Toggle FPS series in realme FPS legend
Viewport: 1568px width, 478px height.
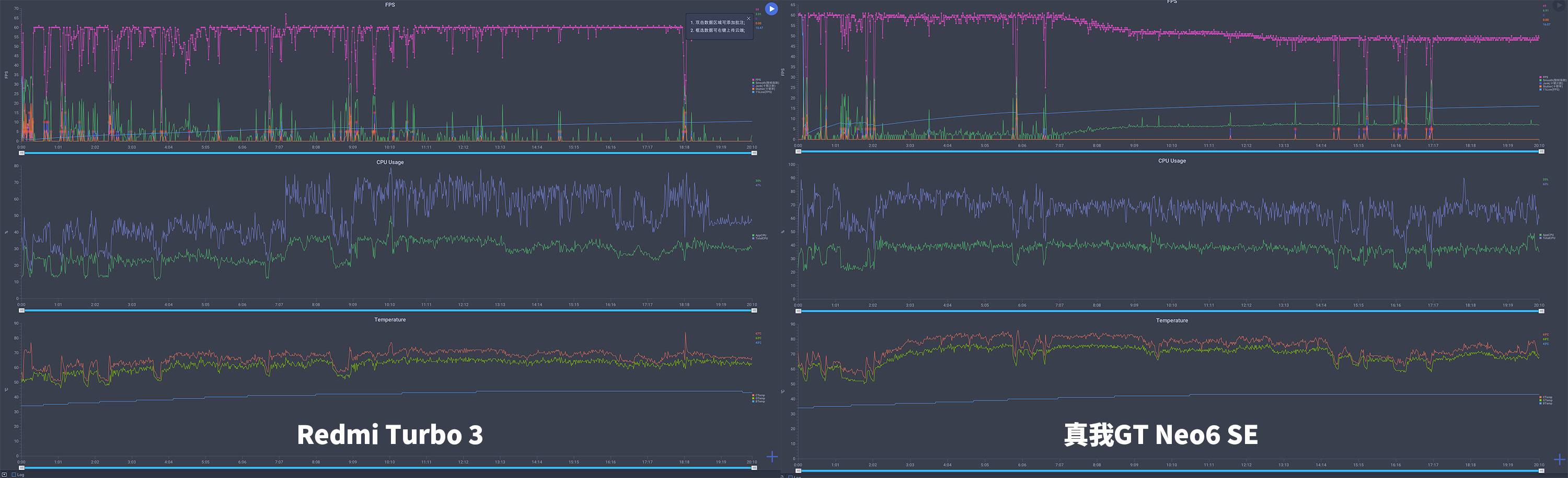click(1543, 77)
